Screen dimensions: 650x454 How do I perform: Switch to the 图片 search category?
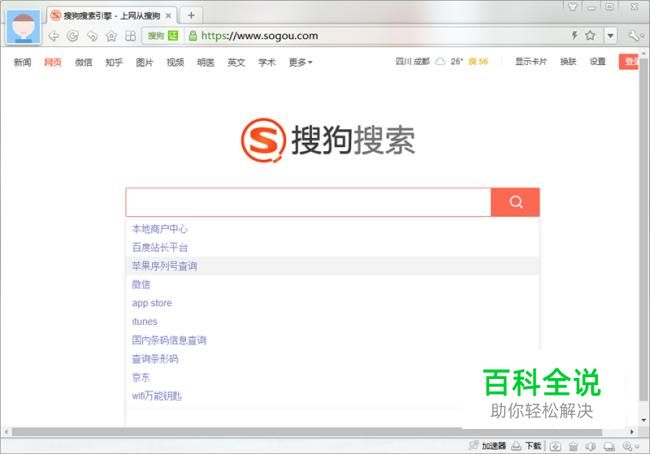[145, 62]
